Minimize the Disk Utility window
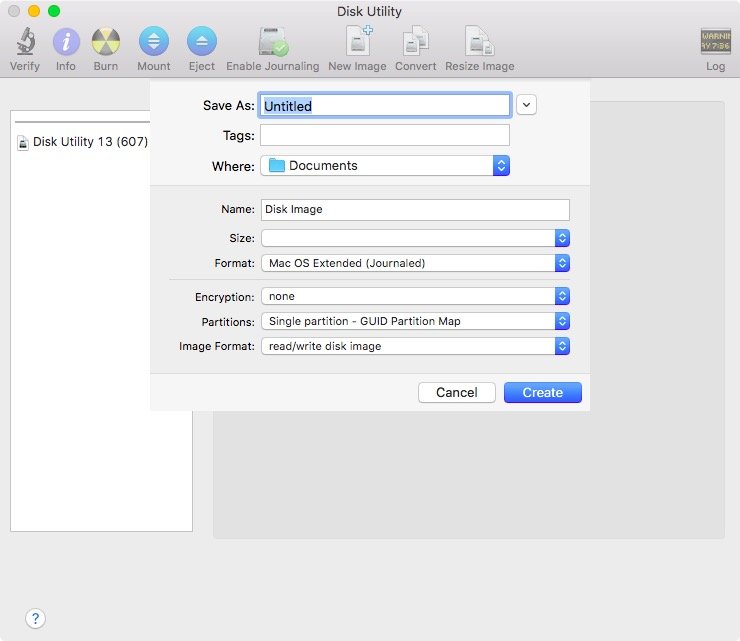The height and width of the screenshot is (641, 740). click(x=34, y=11)
